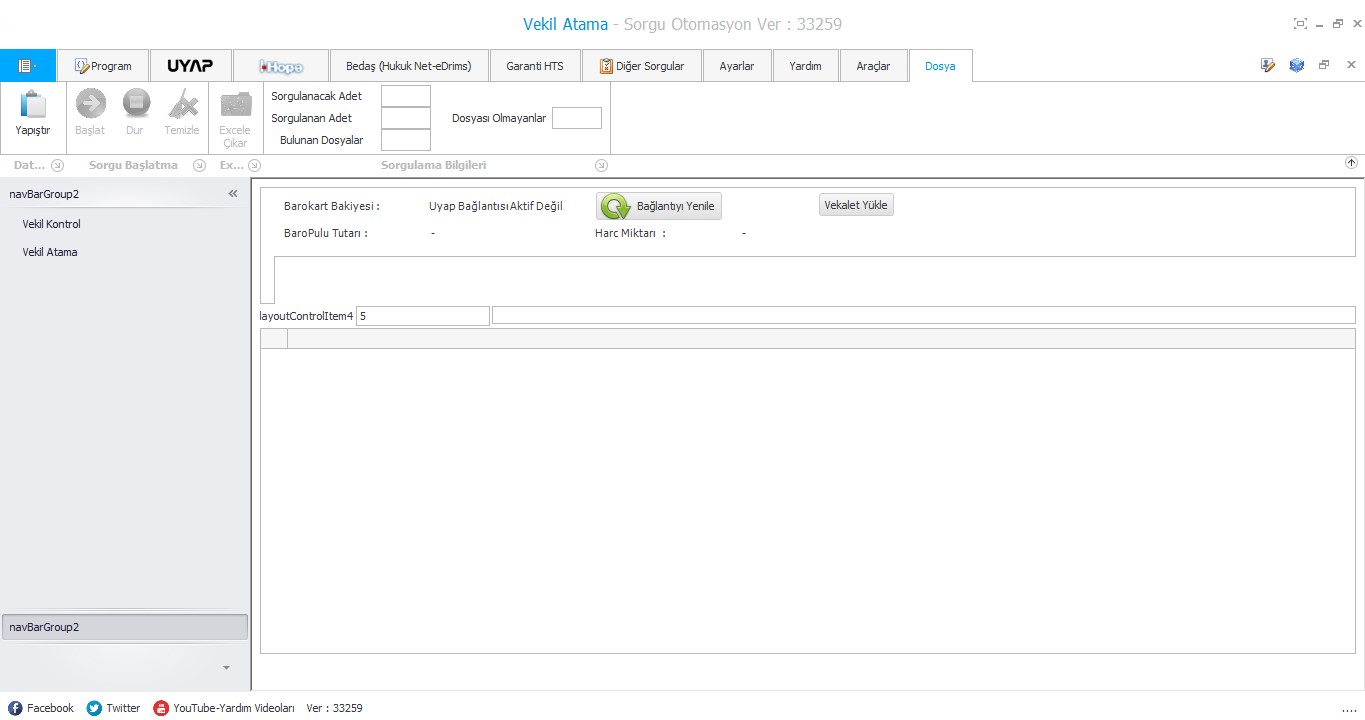Open the navigation pane options dropdown arrow
Viewport: 1365px width, 720px height.
pyautogui.click(x=226, y=667)
